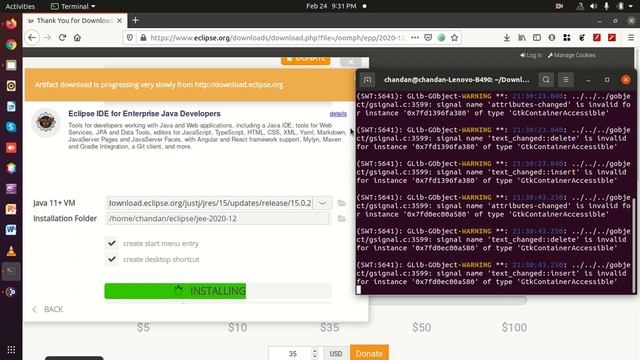This screenshot has height=360, width=640.
Task: Click the slow download warning link
Action: click(239, 84)
